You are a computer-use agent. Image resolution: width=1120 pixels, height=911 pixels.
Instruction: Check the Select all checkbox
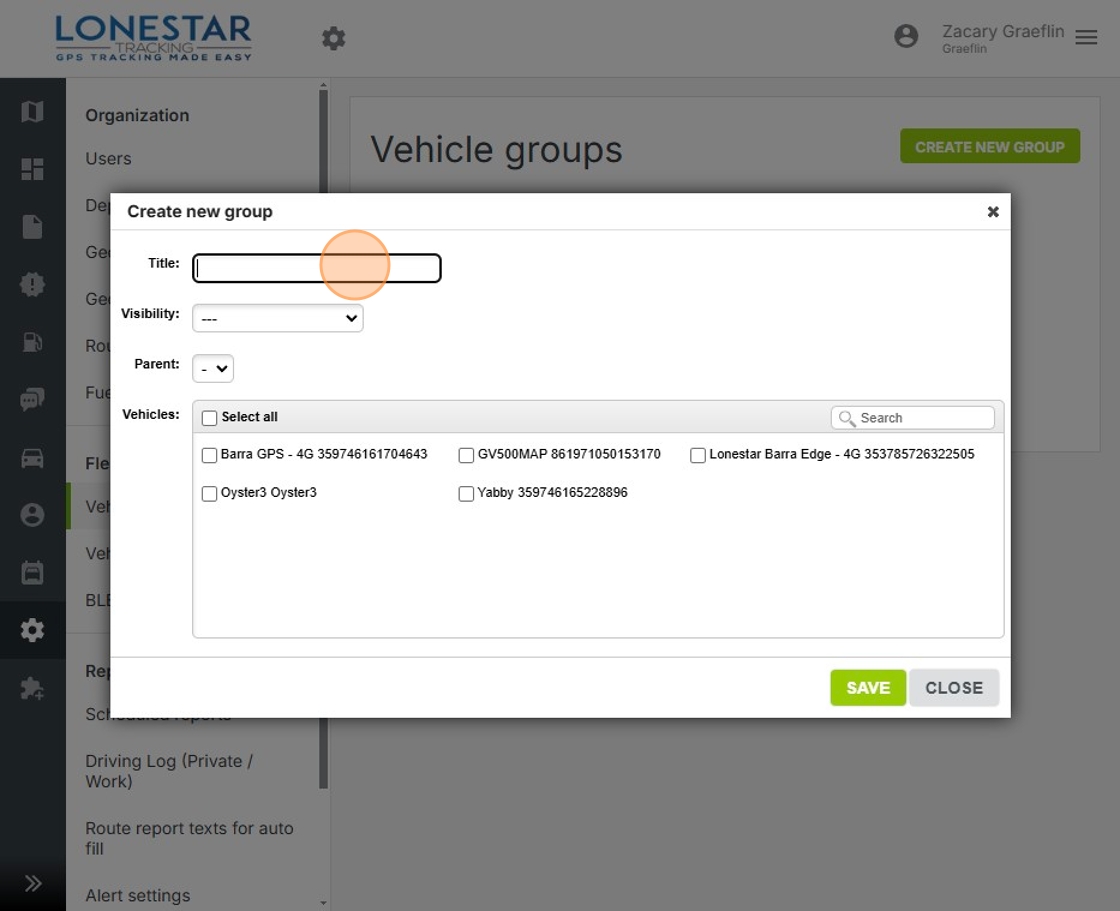(209, 418)
